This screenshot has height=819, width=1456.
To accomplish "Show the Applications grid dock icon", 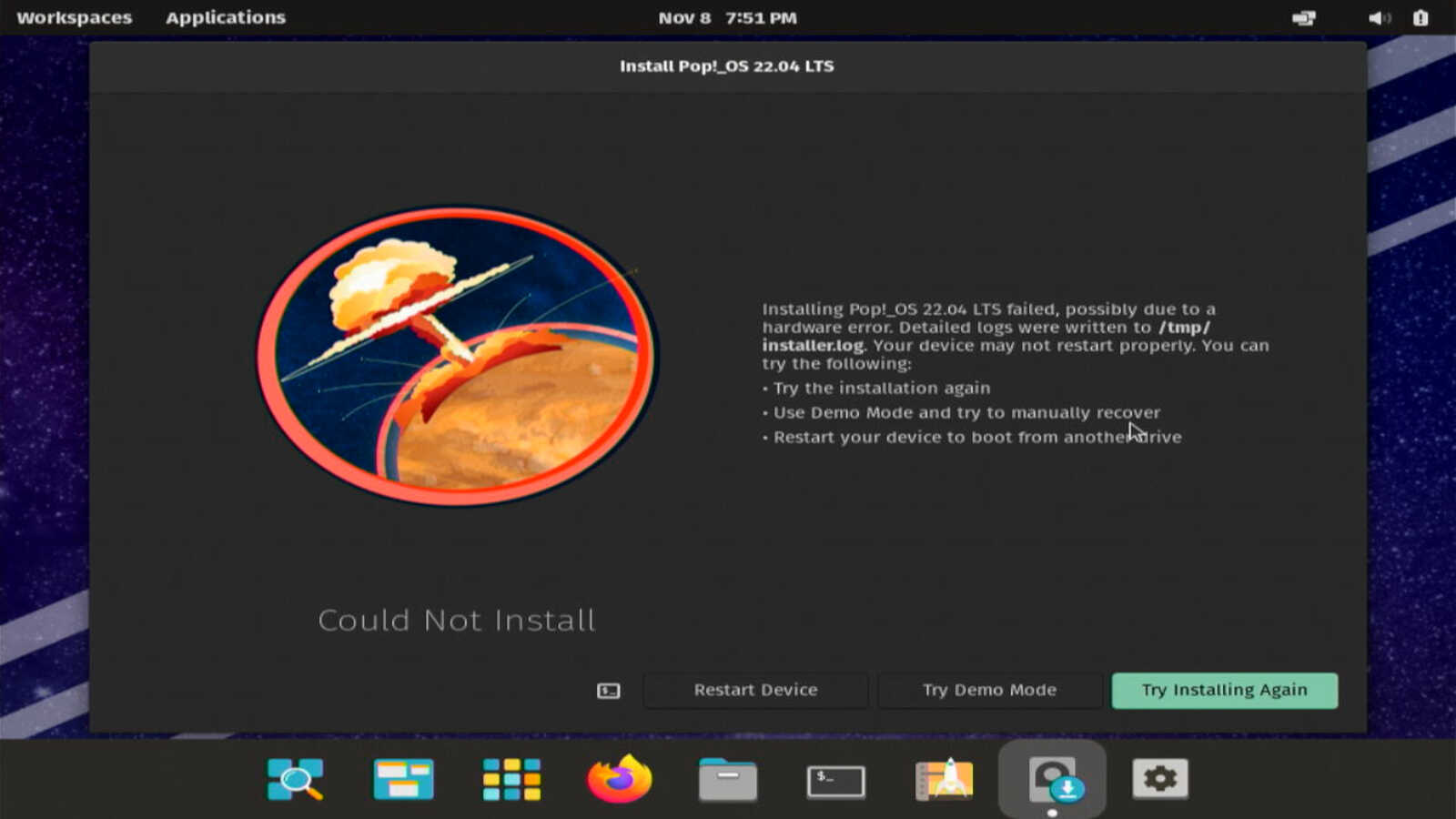I will point(511,780).
